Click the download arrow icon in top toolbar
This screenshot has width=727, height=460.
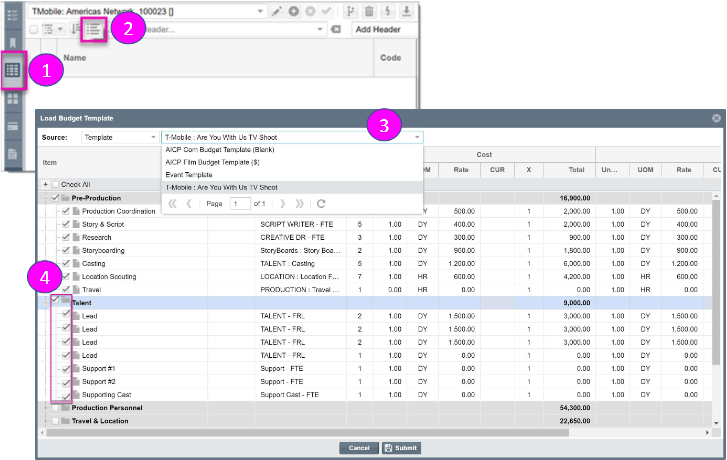pos(406,11)
